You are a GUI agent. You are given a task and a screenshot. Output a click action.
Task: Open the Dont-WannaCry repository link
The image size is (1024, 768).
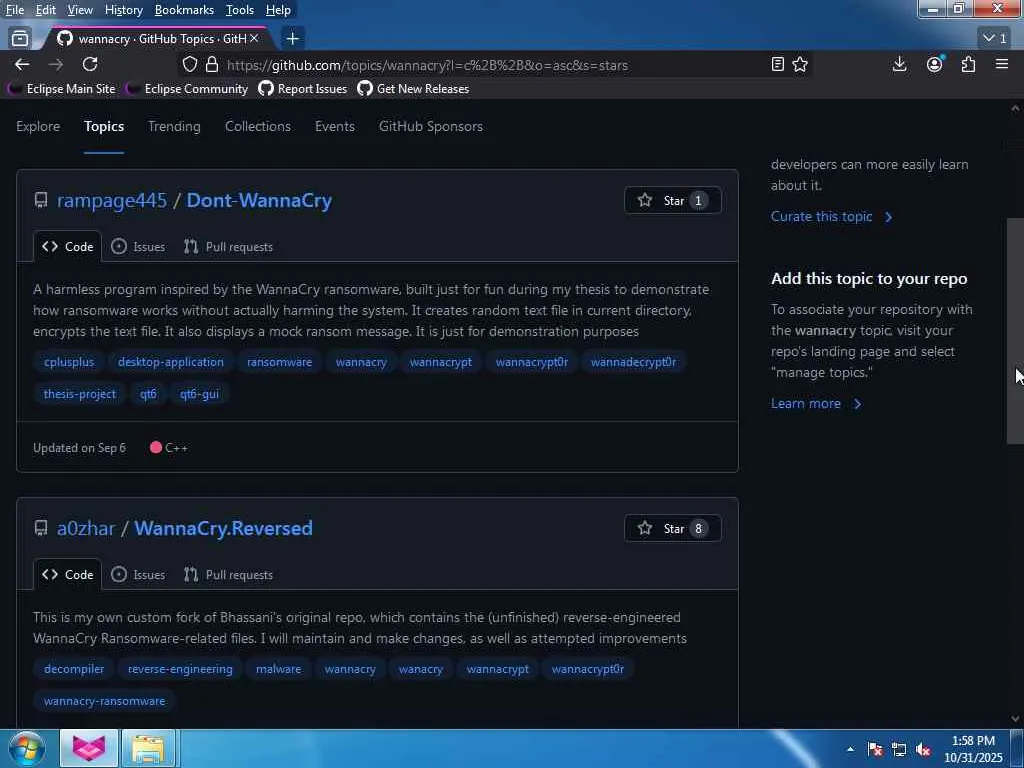pos(259,200)
